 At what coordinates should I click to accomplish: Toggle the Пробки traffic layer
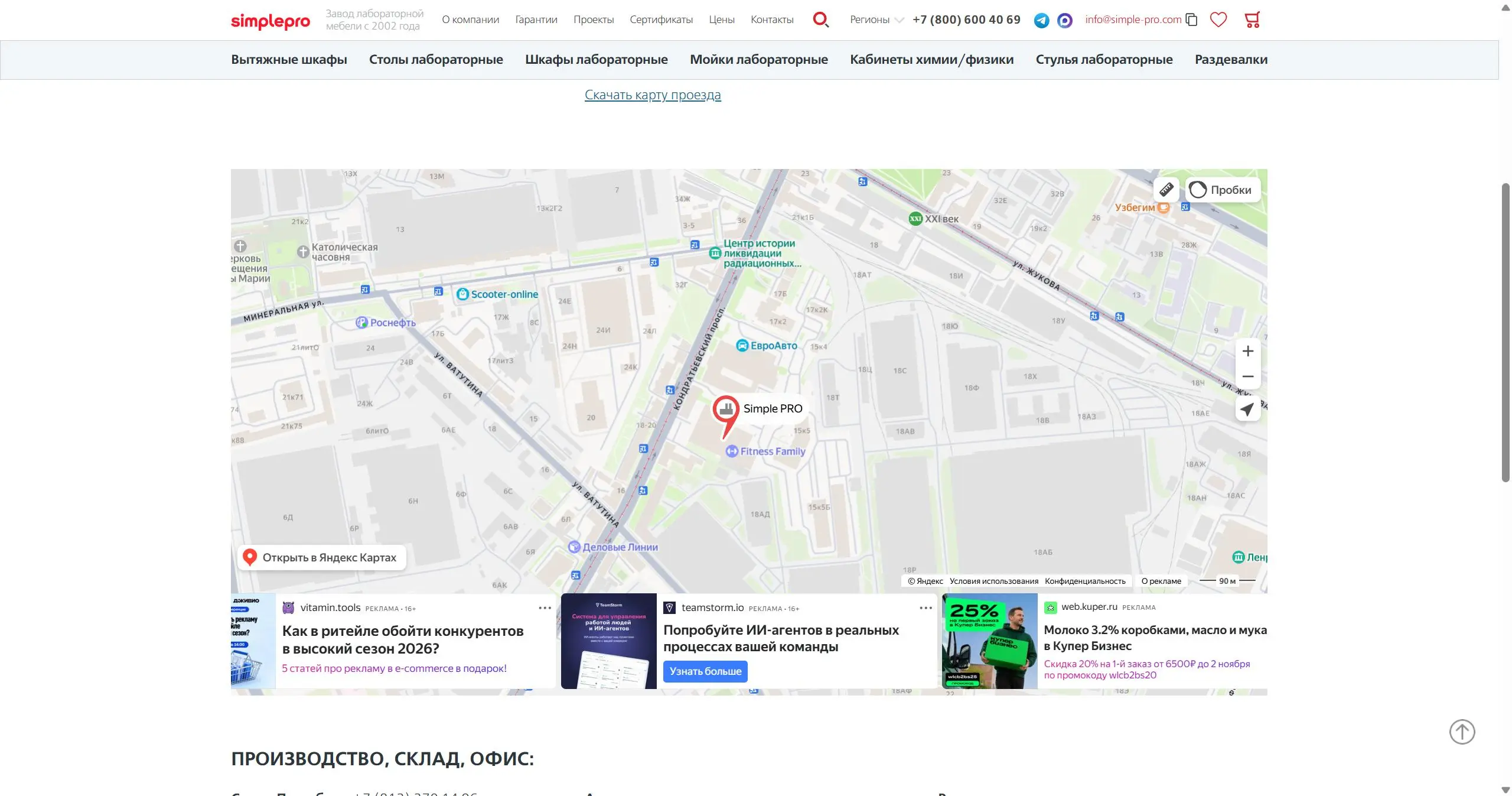[1223, 190]
